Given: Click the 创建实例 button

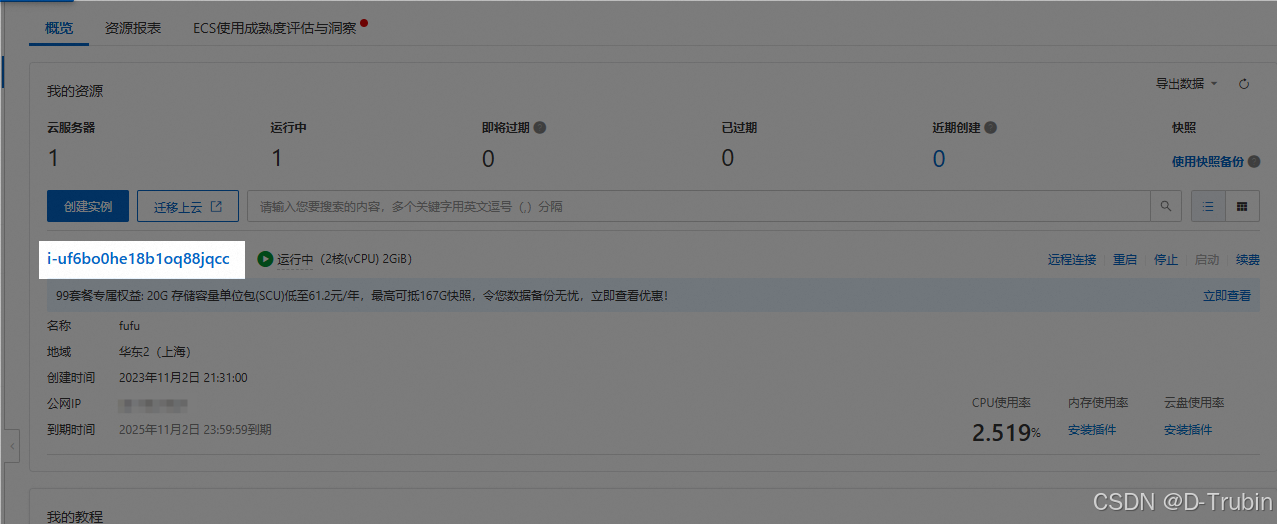Looking at the screenshot, I should coord(87,207).
